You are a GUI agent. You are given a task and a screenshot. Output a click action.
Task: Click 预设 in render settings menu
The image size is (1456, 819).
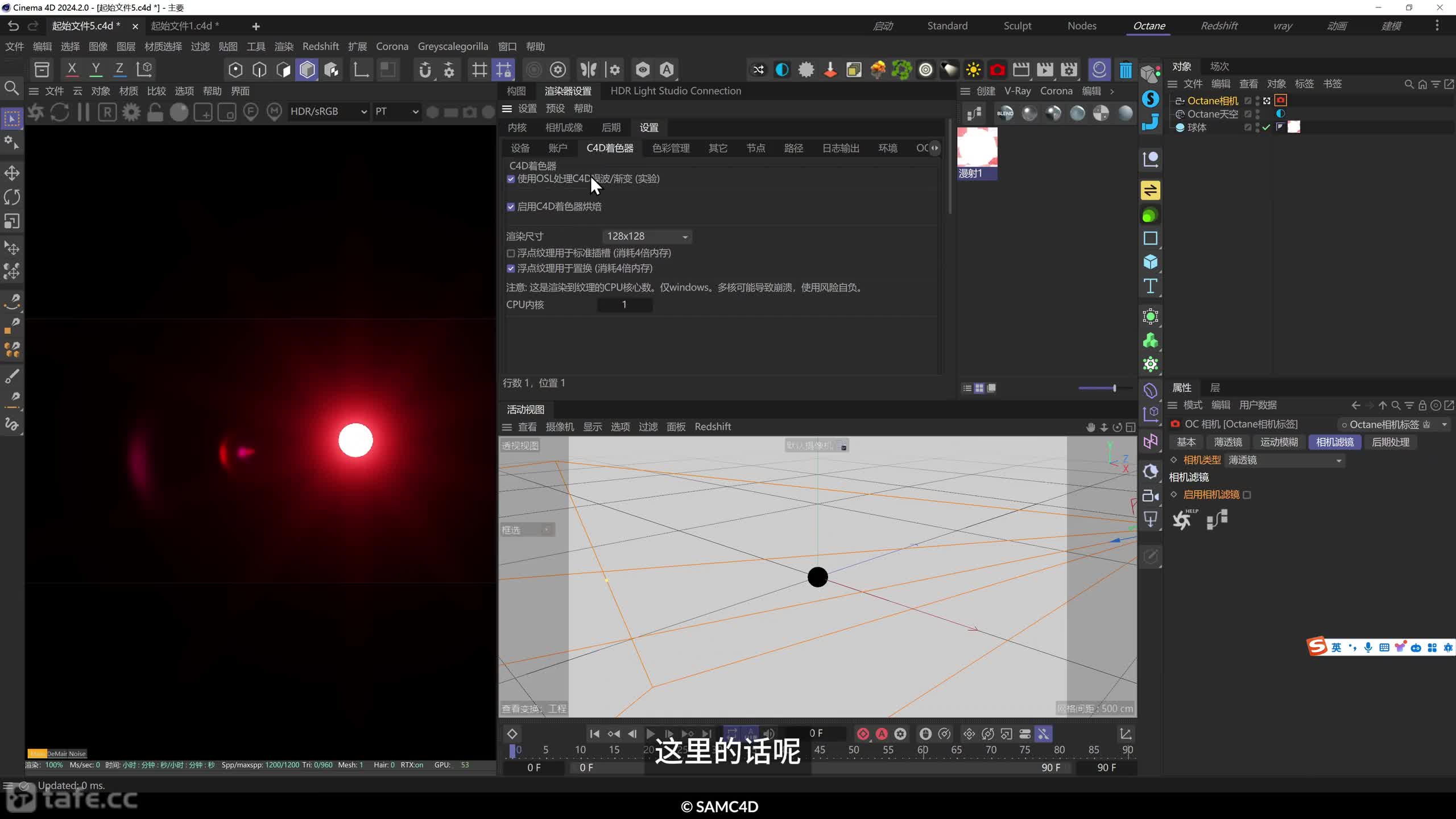555,109
